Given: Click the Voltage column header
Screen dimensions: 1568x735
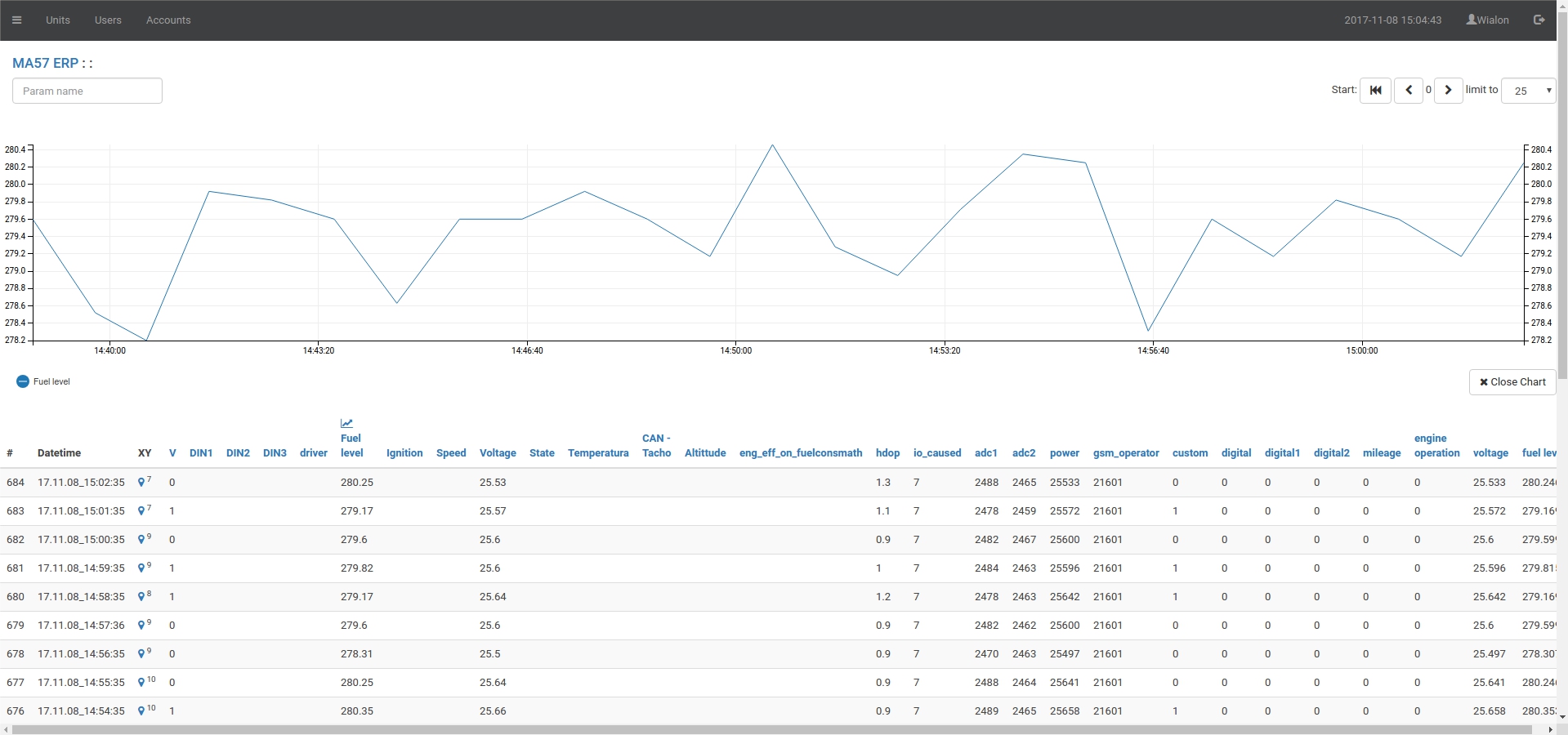Looking at the screenshot, I should coord(498,453).
